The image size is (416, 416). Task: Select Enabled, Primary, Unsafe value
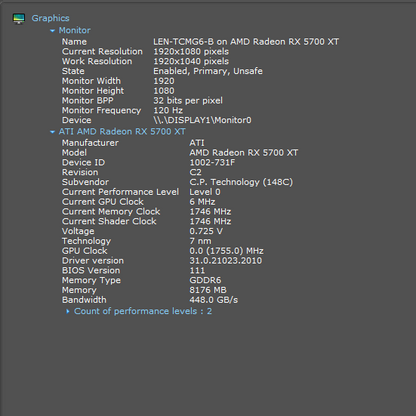pos(208,71)
